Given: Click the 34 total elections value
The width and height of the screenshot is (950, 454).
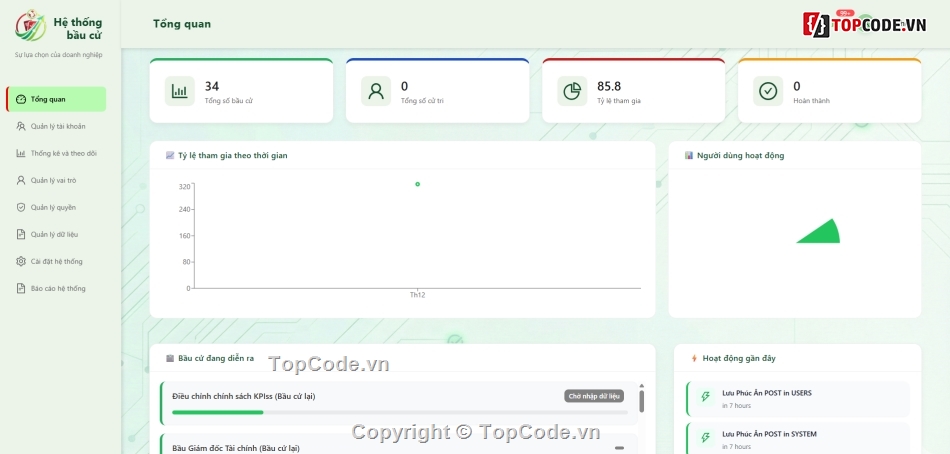Looking at the screenshot, I should pyautogui.click(x=211, y=87).
